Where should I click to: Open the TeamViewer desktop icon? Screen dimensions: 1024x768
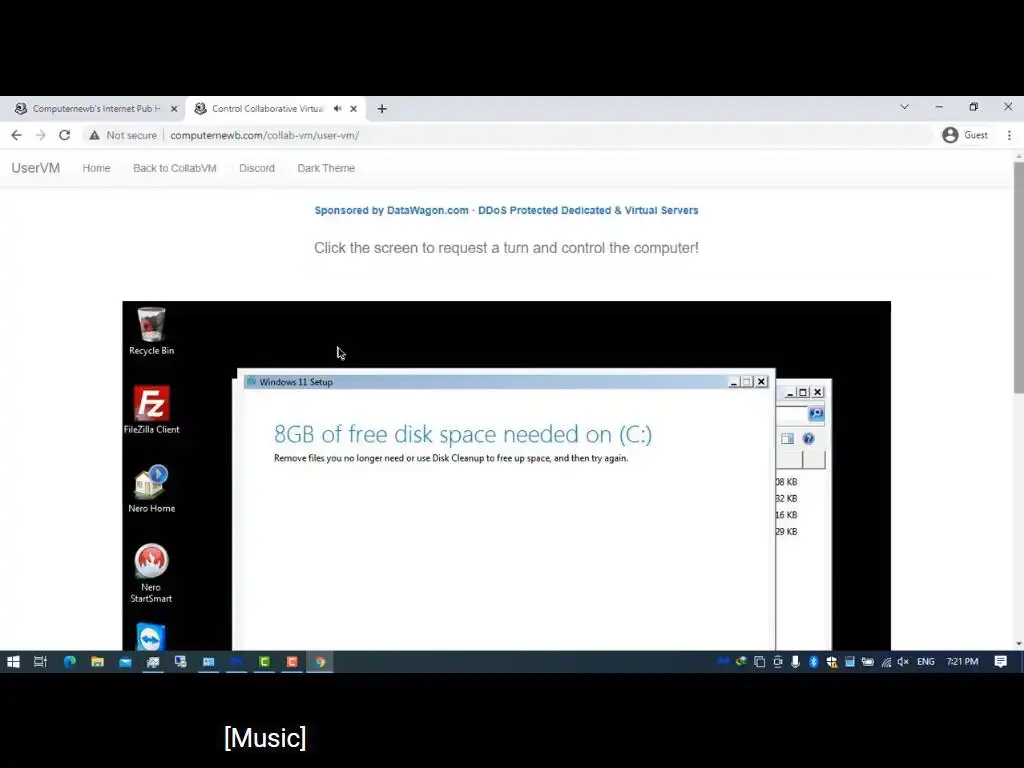click(x=151, y=637)
